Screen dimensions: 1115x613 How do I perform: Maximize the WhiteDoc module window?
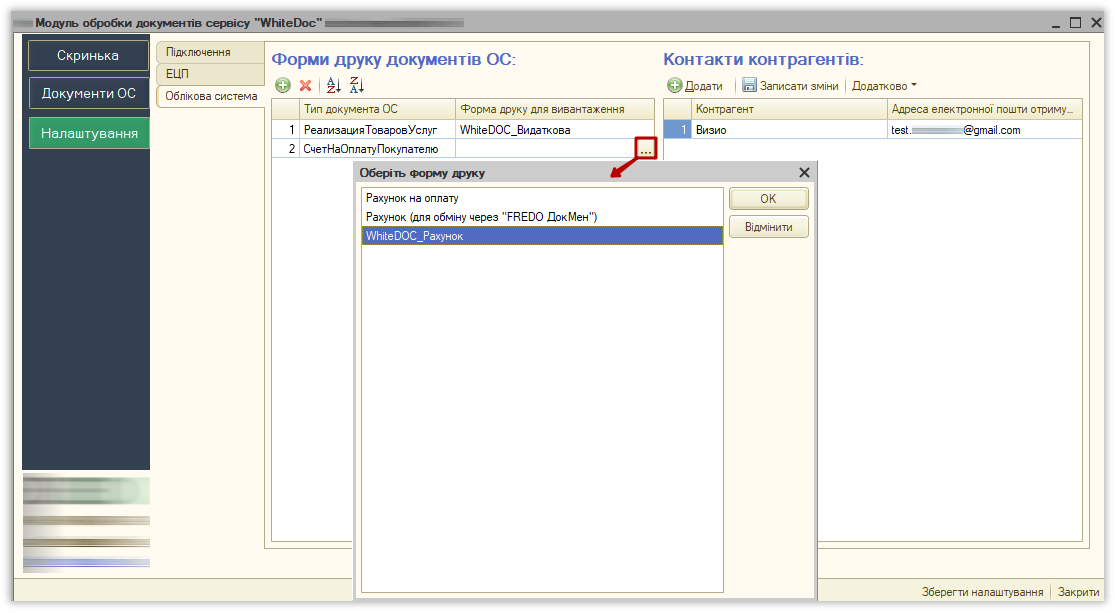pos(1075,23)
